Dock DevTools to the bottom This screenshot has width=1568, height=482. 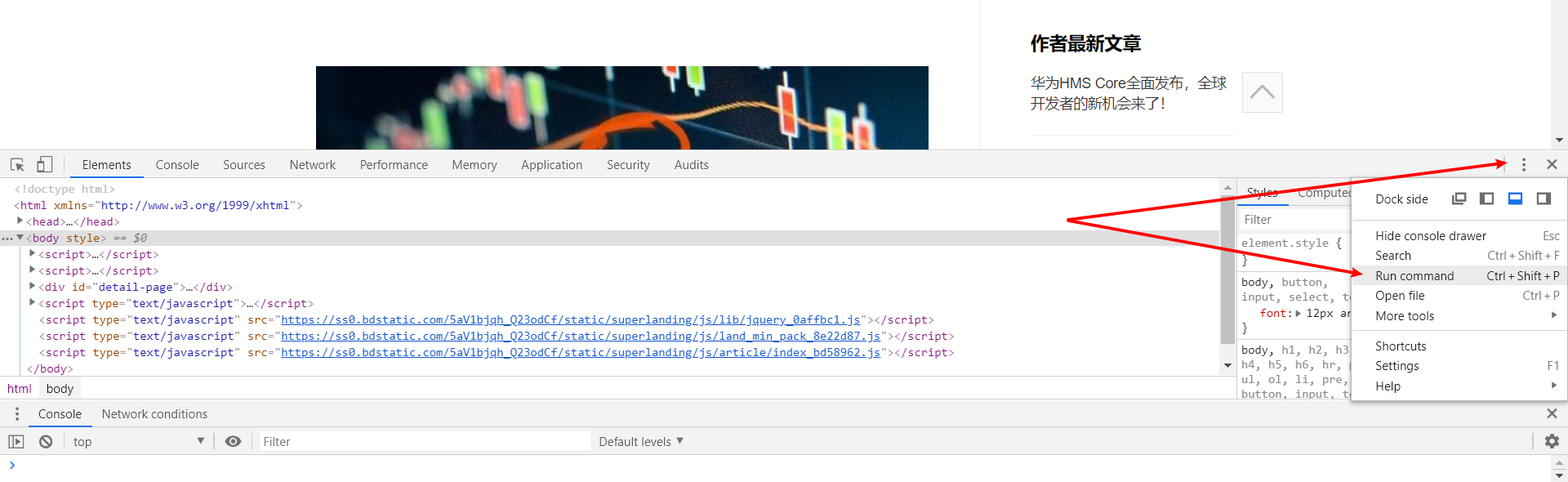click(1515, 199)
